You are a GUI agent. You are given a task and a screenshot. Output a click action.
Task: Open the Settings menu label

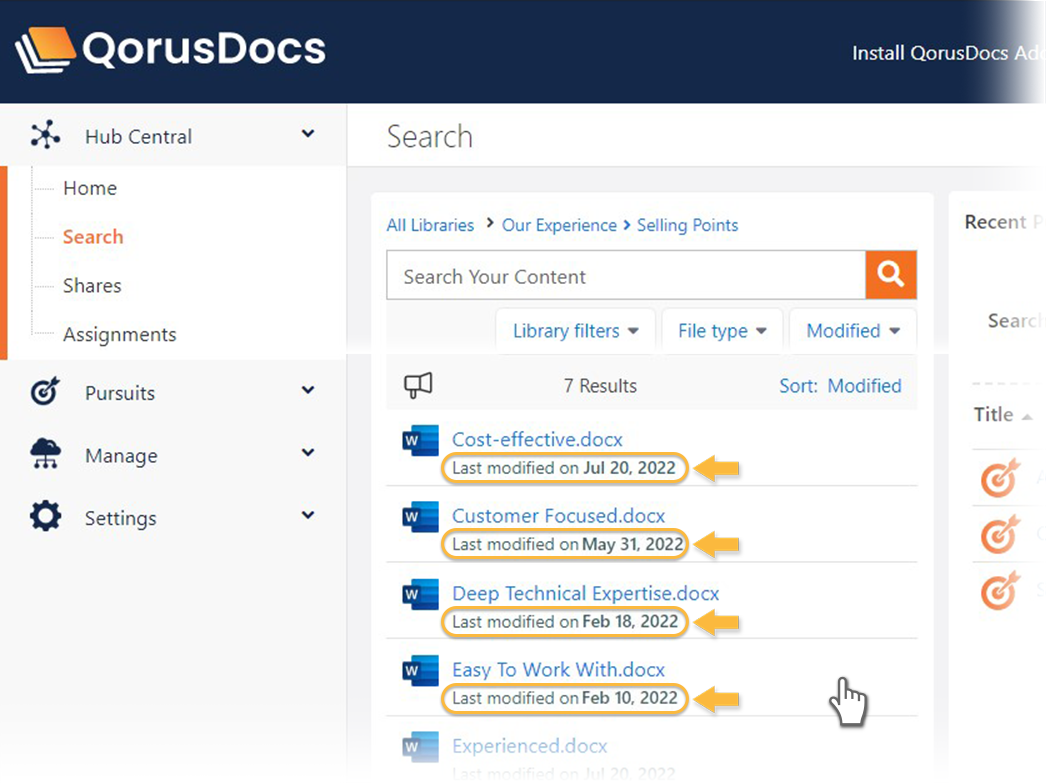(x=121, y=518)
